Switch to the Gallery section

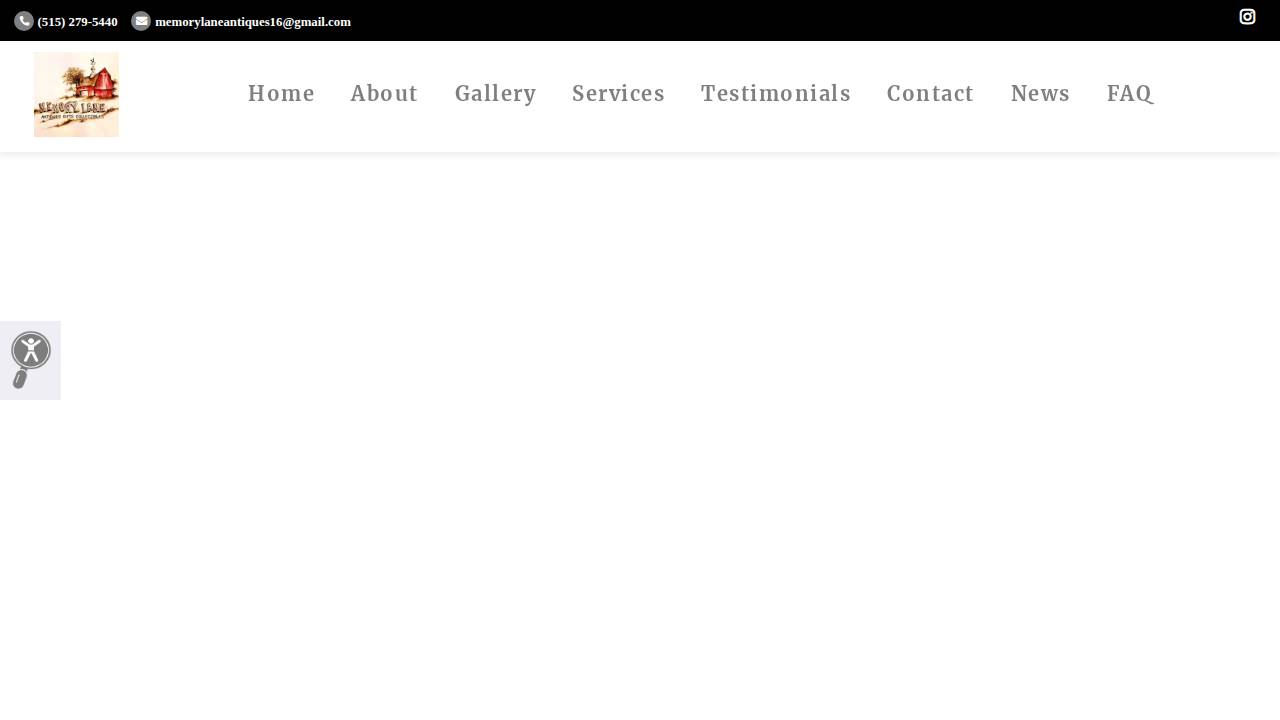click(x=496, y=93)
